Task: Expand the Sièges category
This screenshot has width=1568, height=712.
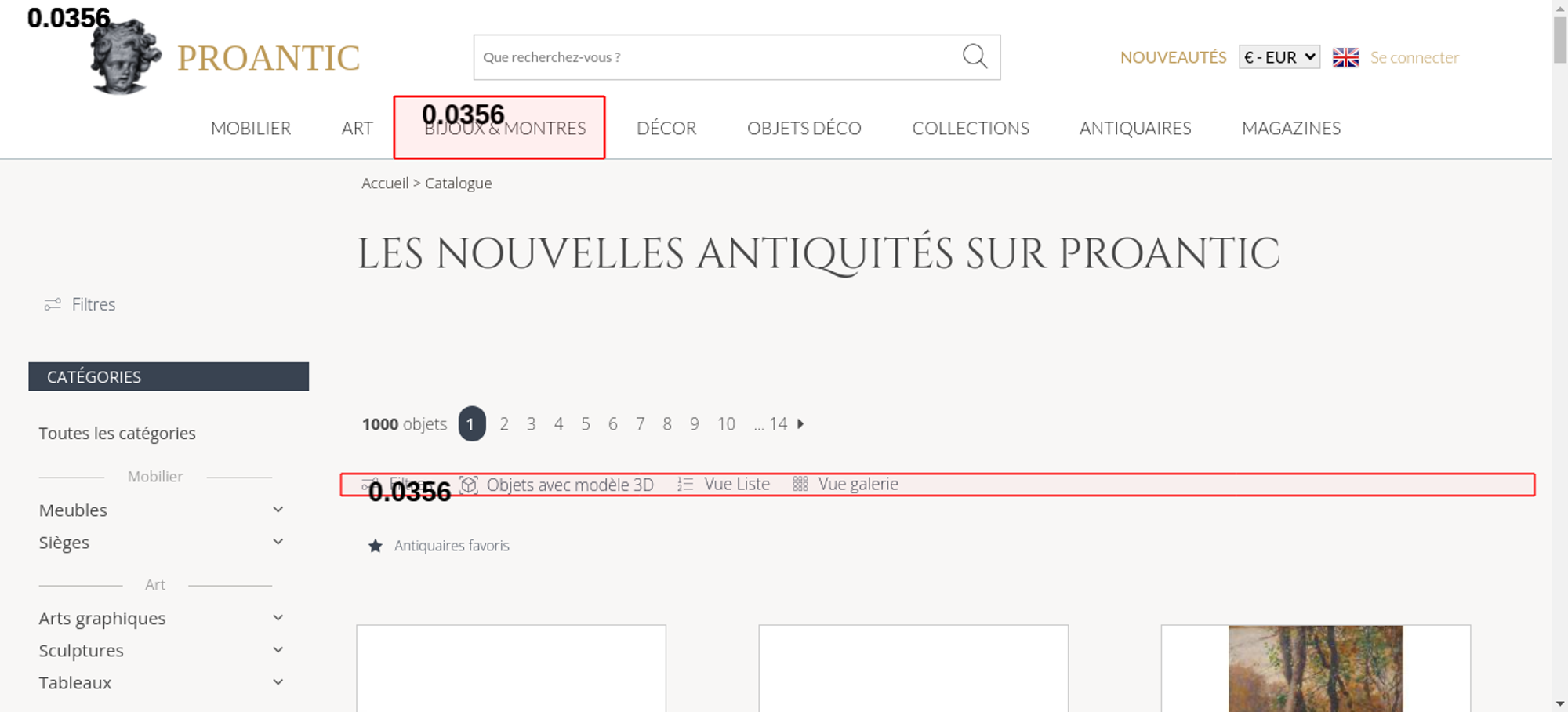Action: [278, 543]
